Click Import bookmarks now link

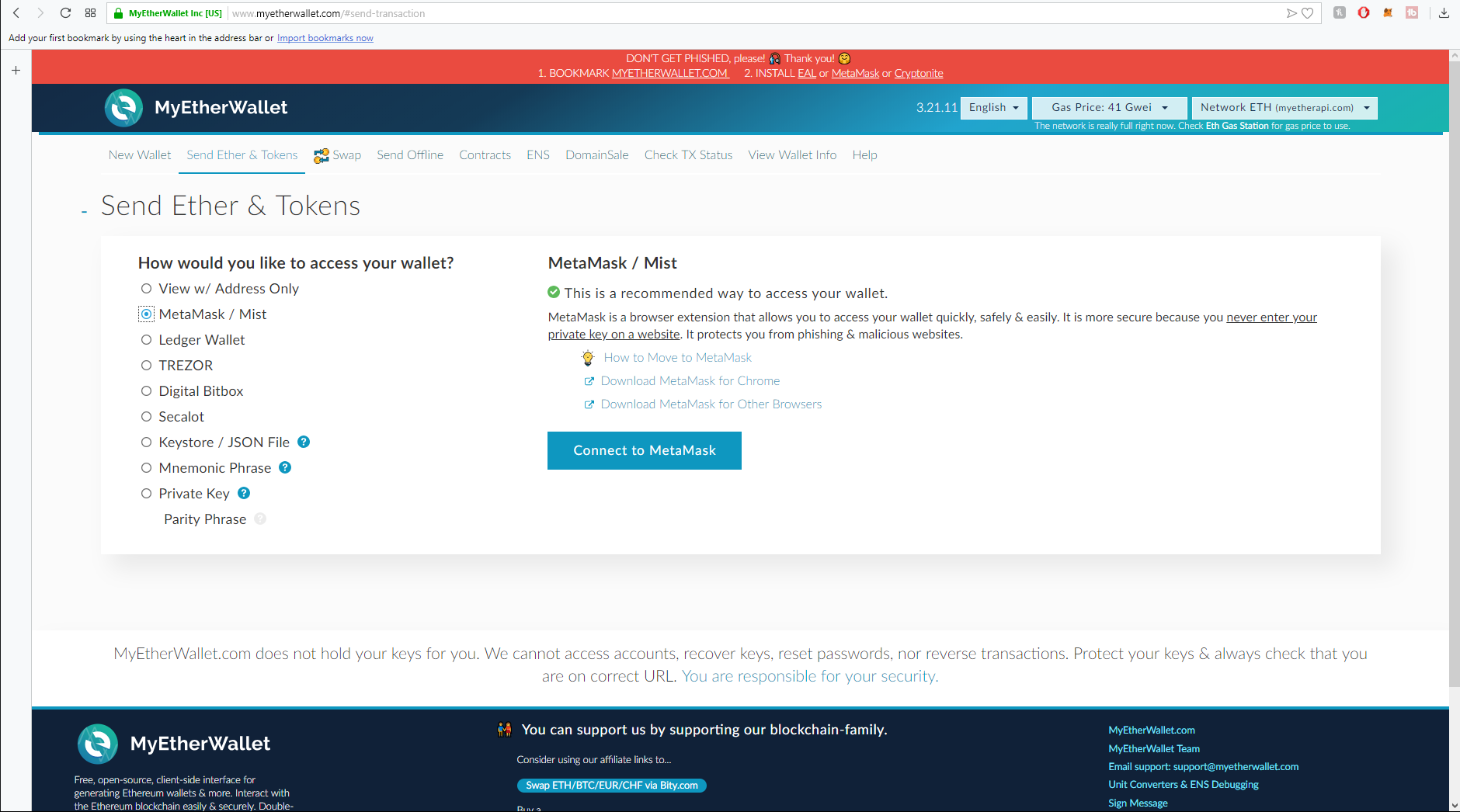325,38
